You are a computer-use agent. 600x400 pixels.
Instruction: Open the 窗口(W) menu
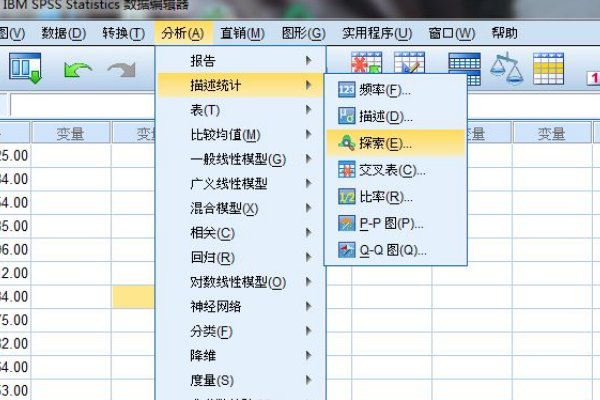click(x=452, y=33)
